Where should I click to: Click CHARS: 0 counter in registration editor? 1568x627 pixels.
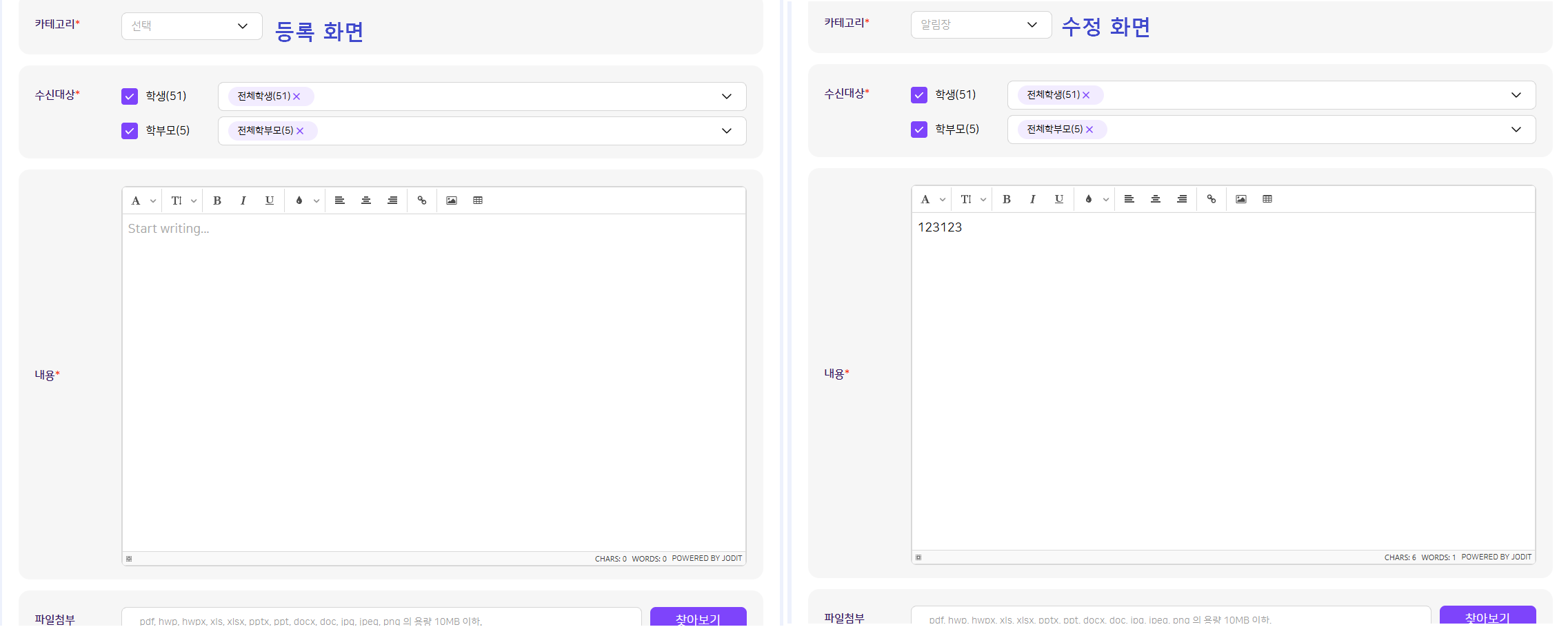tap(610, 559)
